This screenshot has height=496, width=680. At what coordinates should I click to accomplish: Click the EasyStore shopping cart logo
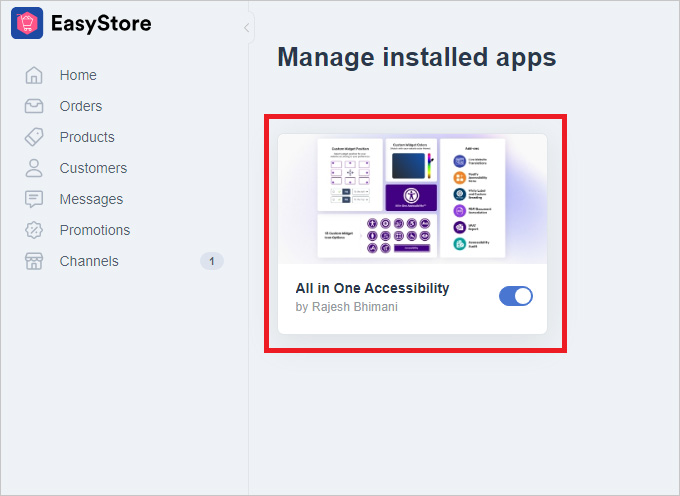coord(27,23)
